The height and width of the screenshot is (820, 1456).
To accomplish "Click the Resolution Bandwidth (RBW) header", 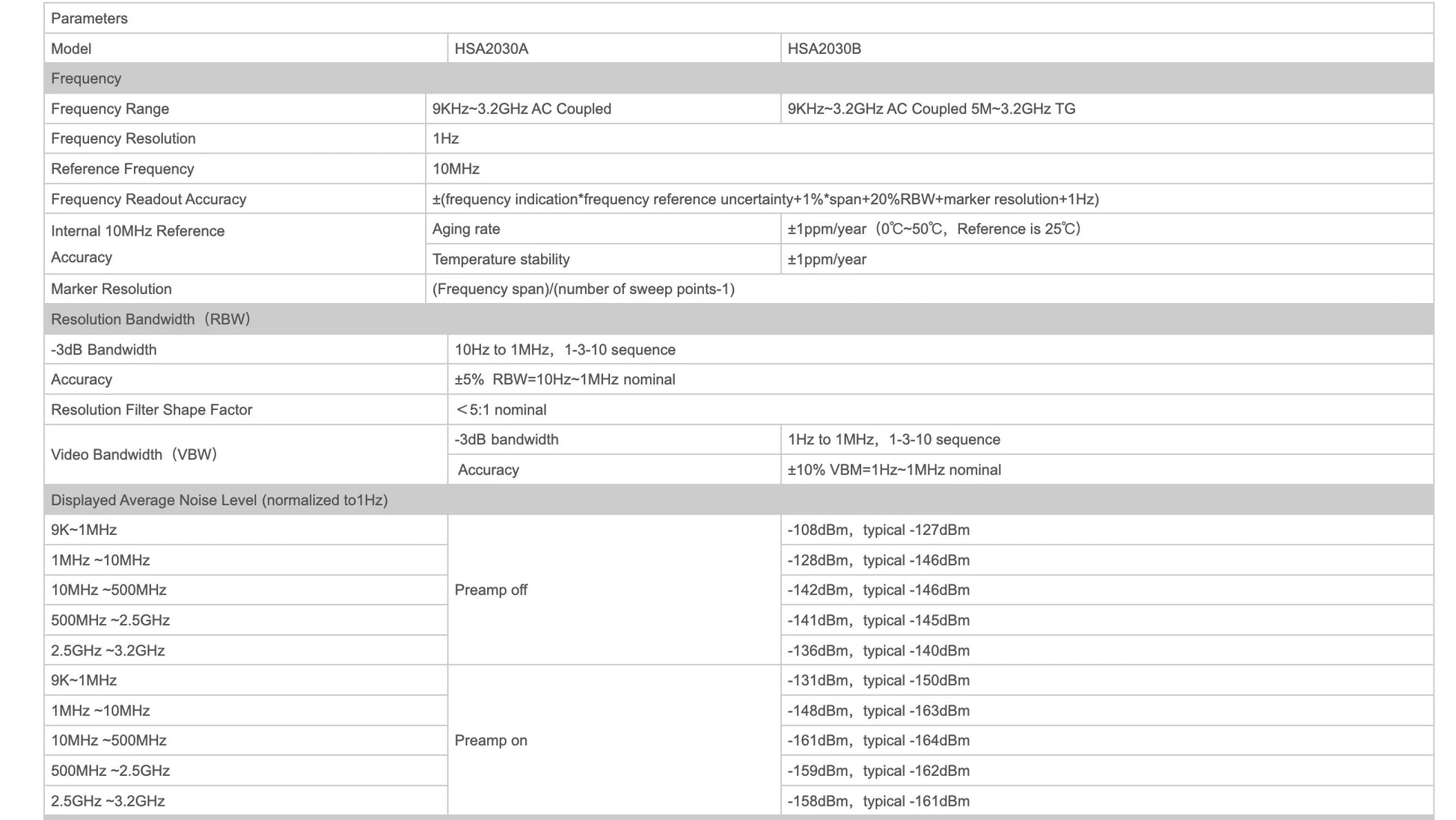I will tap(150, 319).
